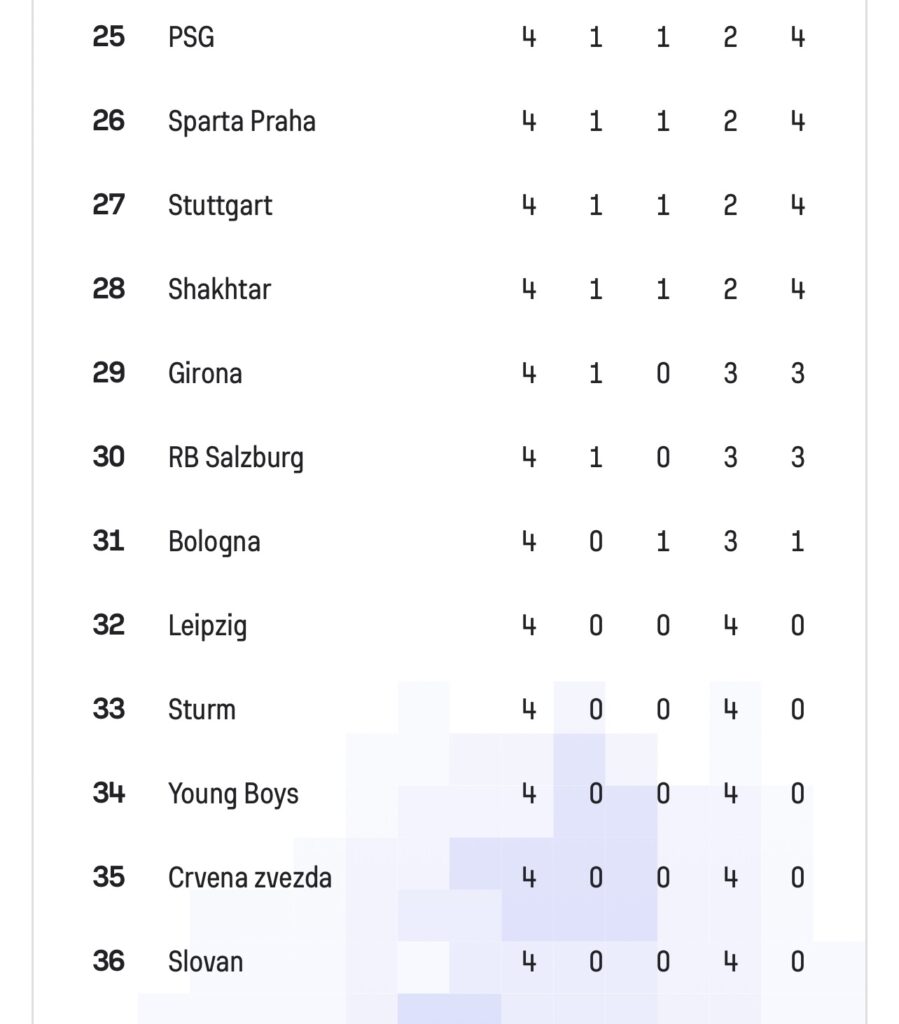Select Leipzig row in standings
This screenshot has height=1024, width=899.
click(449, 626)
